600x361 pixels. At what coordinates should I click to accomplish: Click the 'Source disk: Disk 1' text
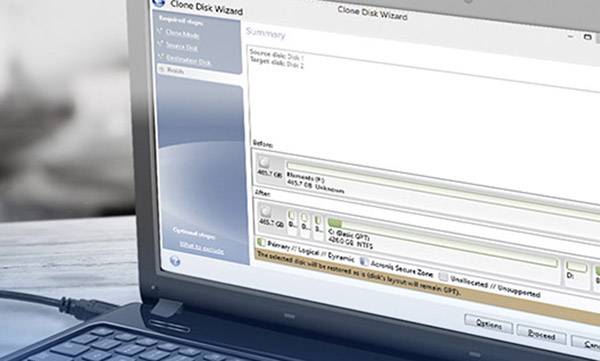pos(277,55)
